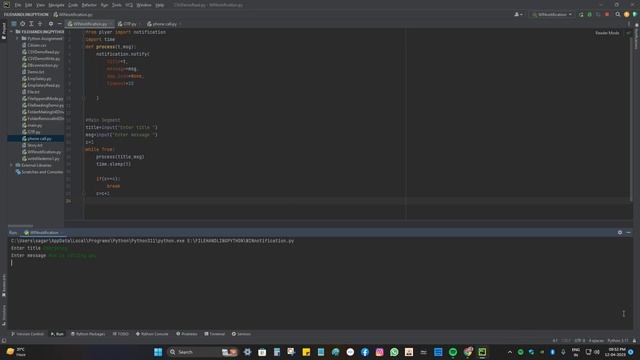This screenshot has width=640, height=360.
Task: Expand the External Libraries node
Action: [x=11, y=165]
